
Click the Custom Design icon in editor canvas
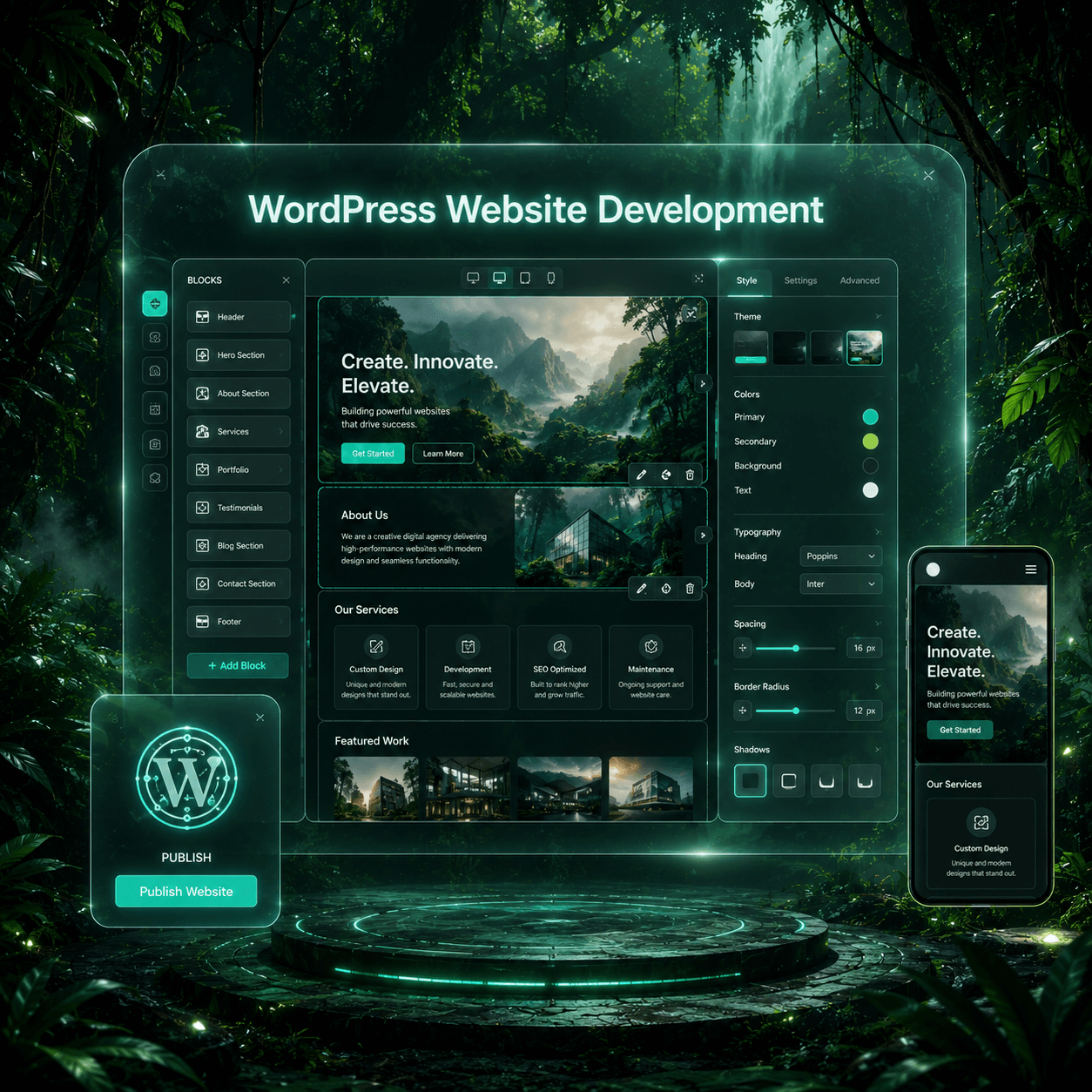tap(376, 646)
